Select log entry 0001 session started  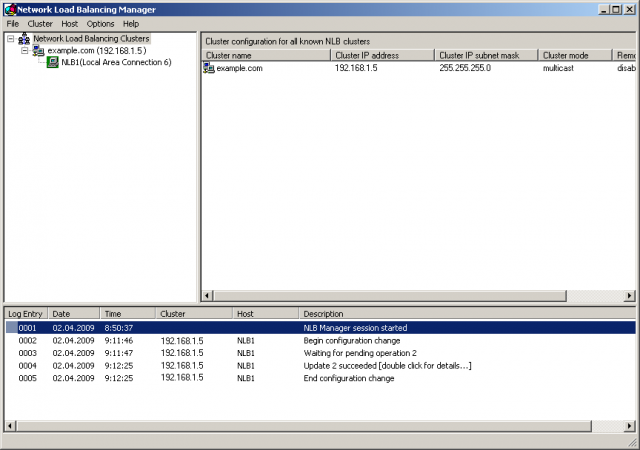320,328
